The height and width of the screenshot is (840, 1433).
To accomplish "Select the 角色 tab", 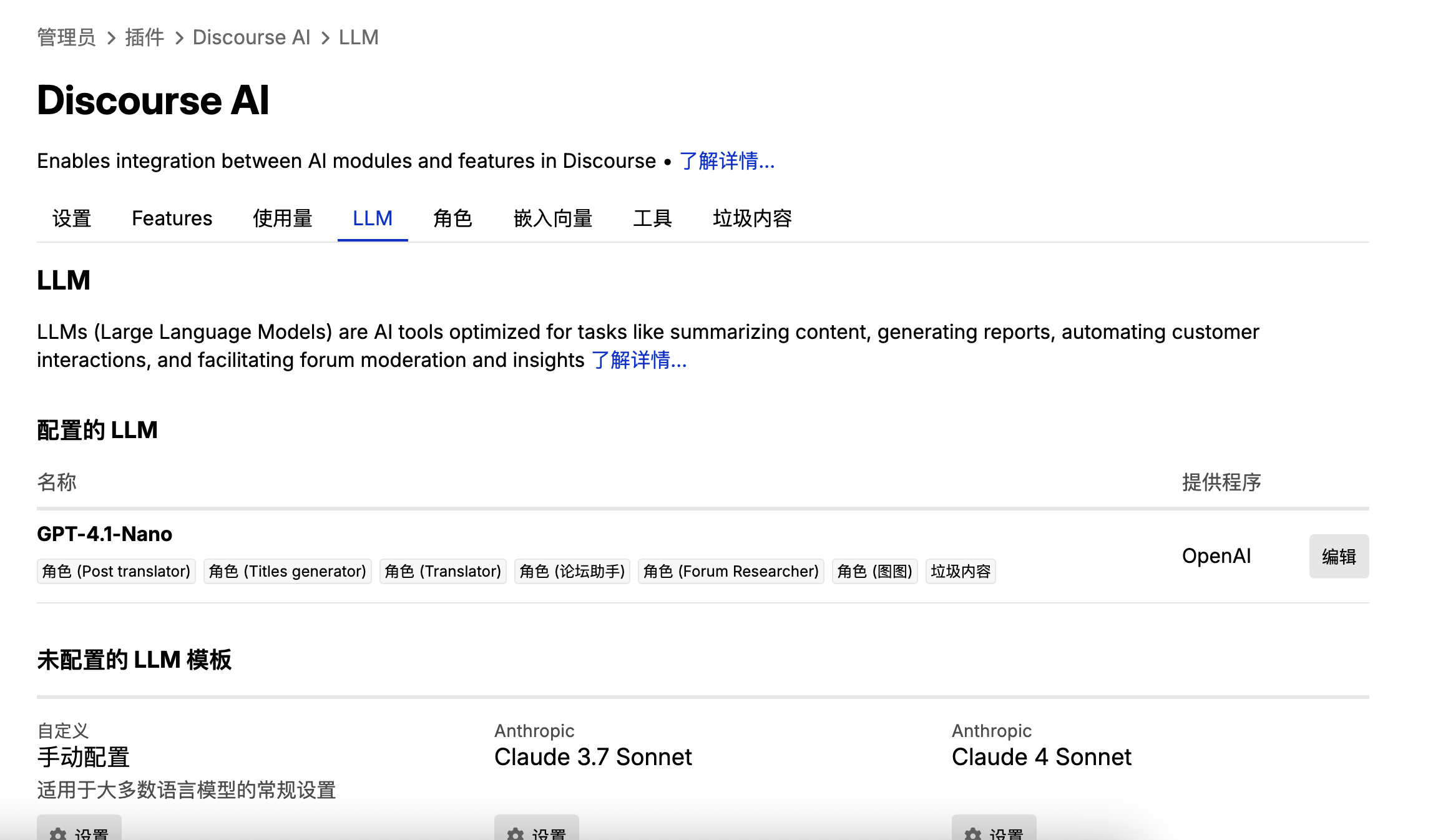I will [452, 218].
